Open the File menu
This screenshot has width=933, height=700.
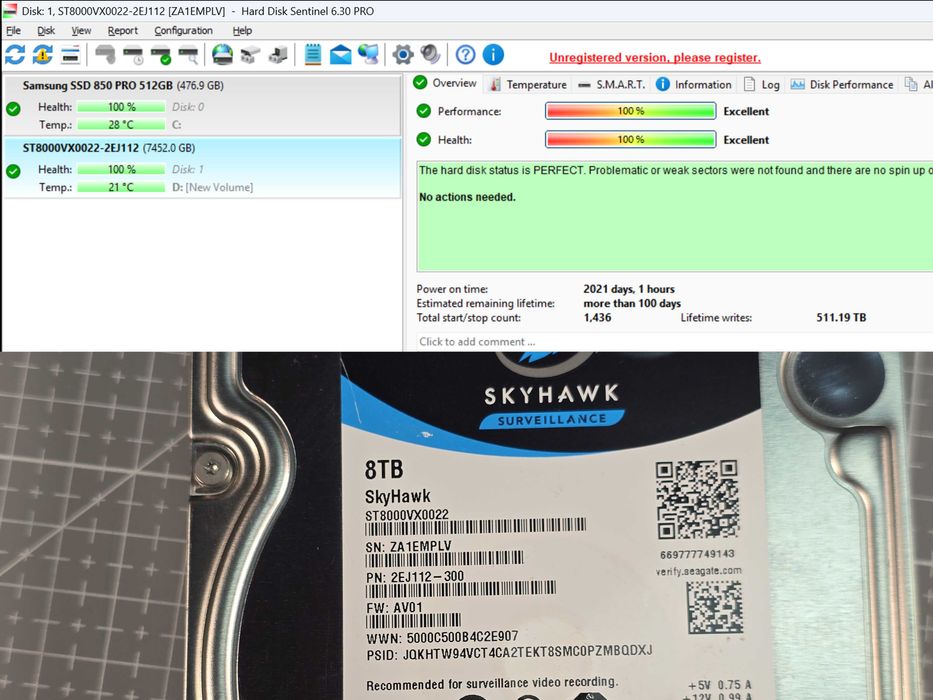point(13,30)
